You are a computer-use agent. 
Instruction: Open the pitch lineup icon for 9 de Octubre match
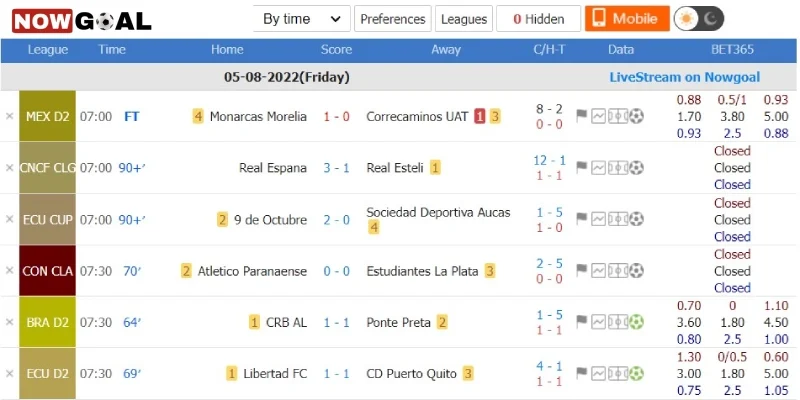click(x=617, y=219)
